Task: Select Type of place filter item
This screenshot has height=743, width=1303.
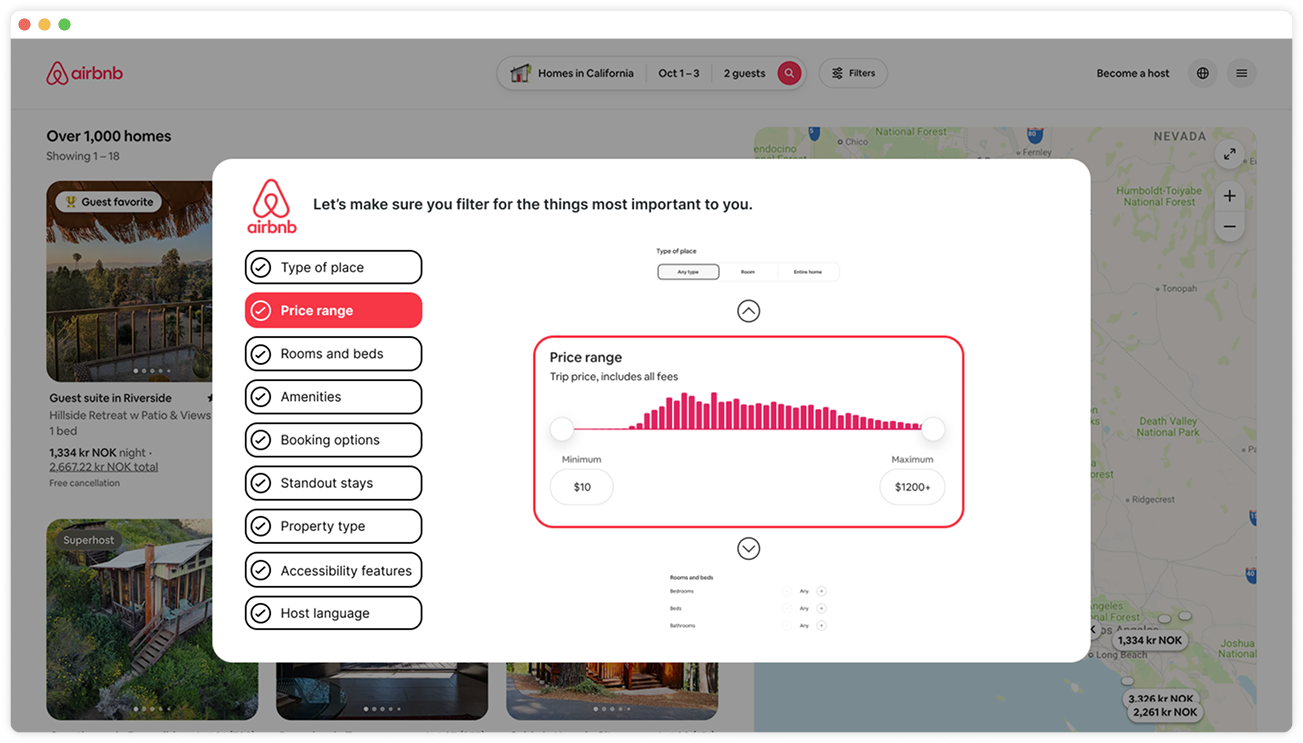Action: tap(333, 267)
